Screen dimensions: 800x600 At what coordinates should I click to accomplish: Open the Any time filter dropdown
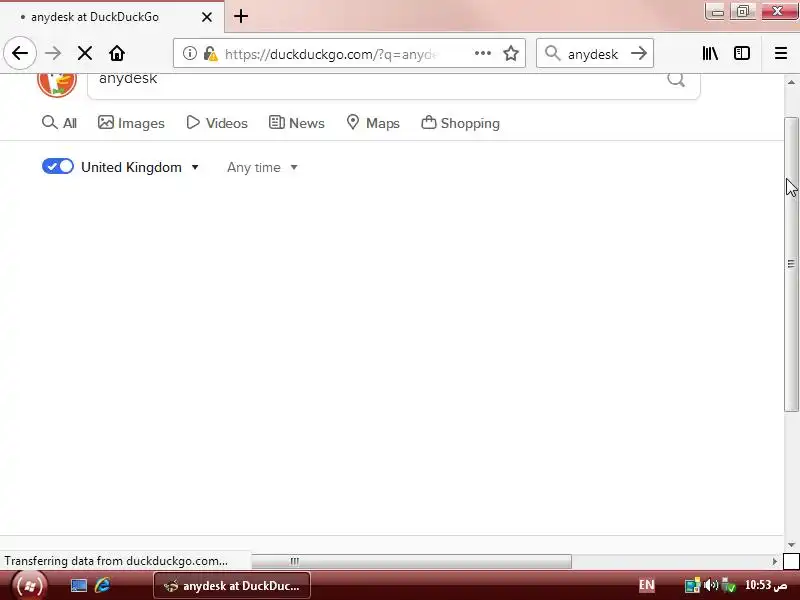tap(262, 167)
